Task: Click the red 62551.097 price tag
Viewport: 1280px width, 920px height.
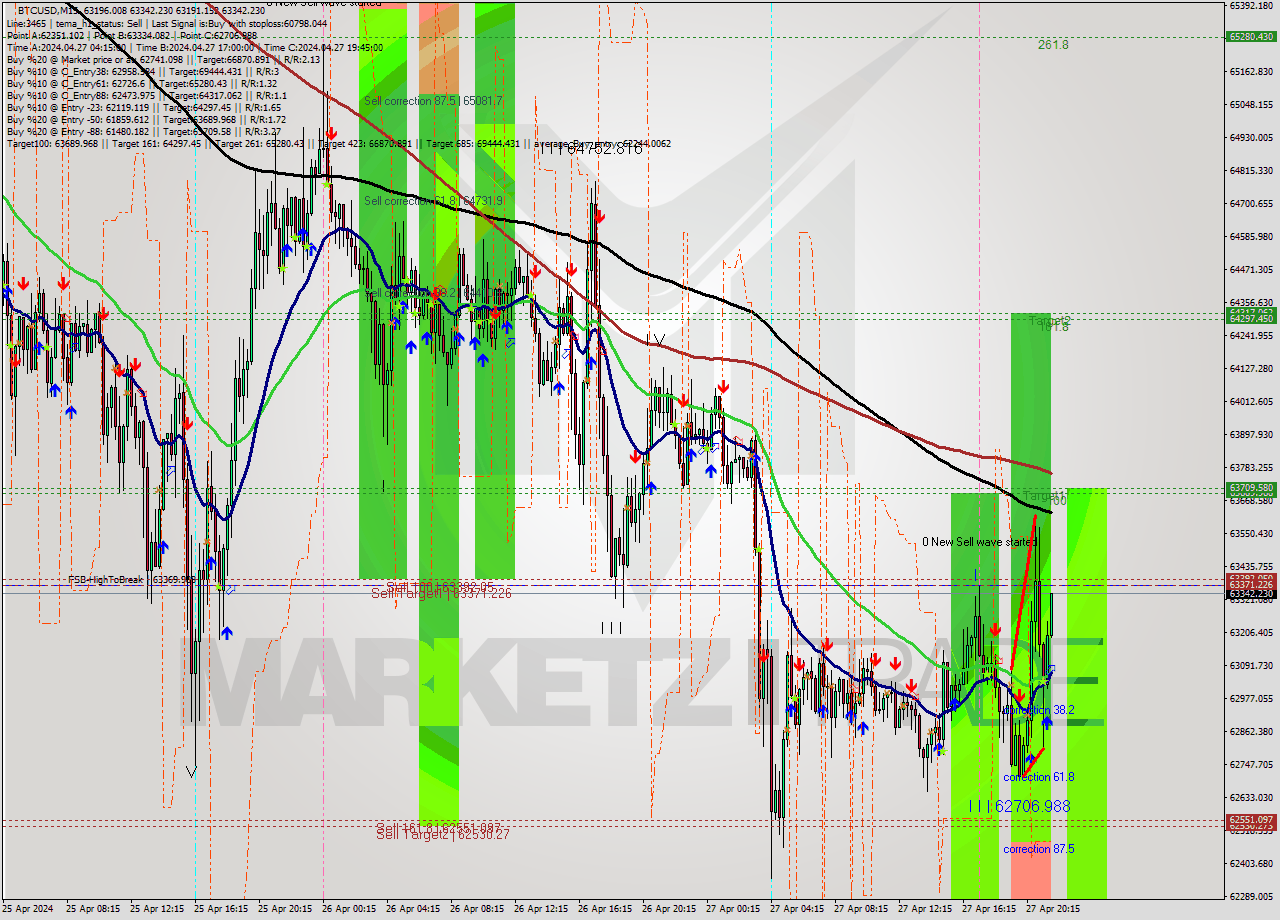Action: coord(1250,820)
